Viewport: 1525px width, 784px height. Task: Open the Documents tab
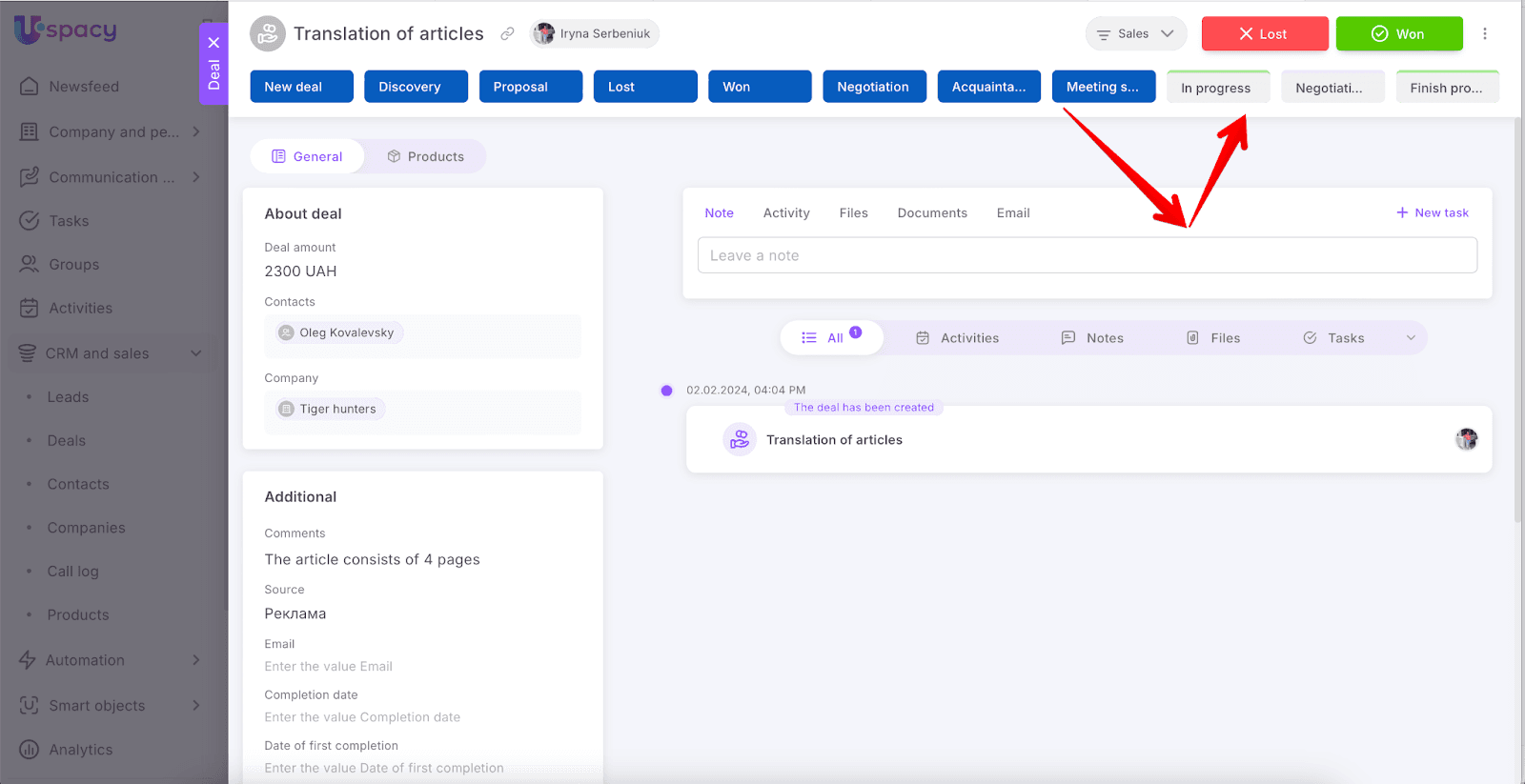pos(931,213)
